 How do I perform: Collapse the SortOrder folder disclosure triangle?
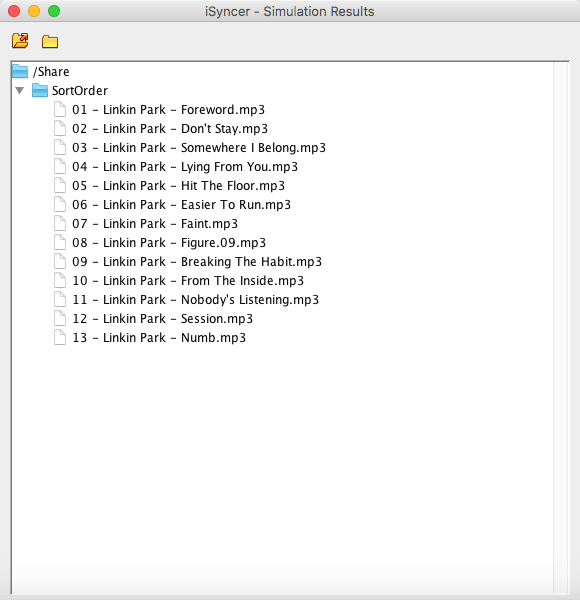(x=20, y=91)
